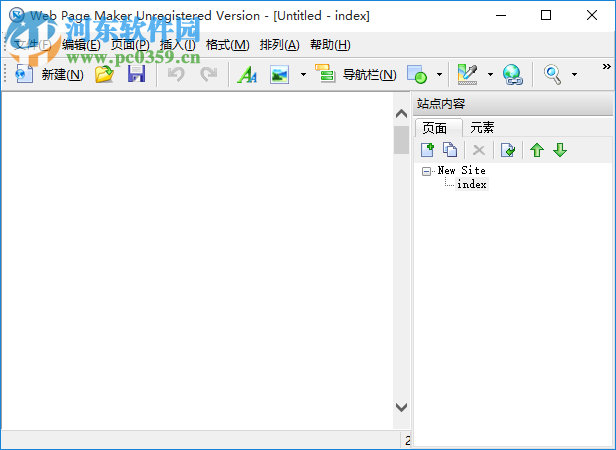
Task: Click the navigation bar icon
Action: (x=325, y=73)
